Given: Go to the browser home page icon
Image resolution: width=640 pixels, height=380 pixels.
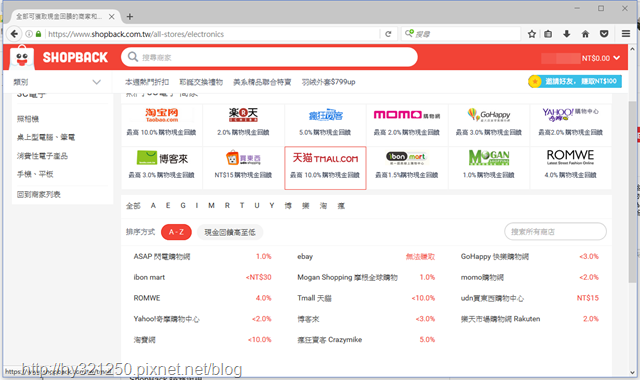Looking at the screenshot, I should point(585,34).
